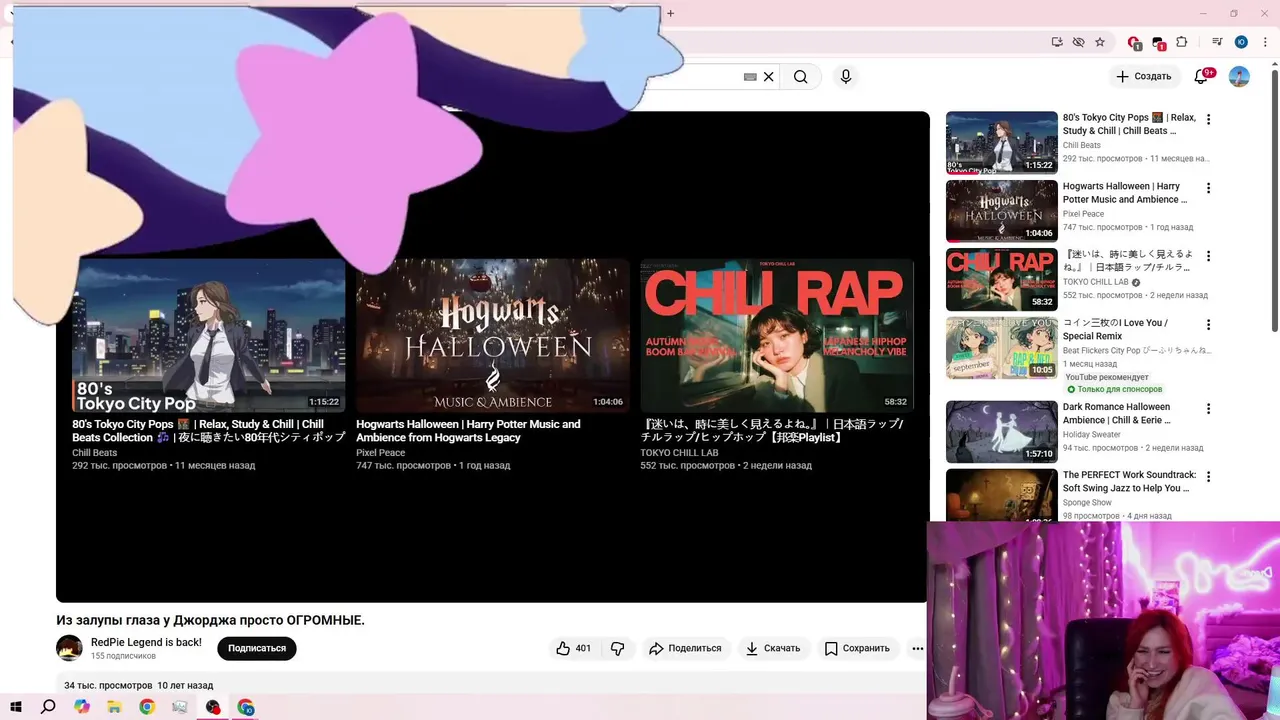
Task: Click the RedPie channel avatar
Action: pos(69,648)
